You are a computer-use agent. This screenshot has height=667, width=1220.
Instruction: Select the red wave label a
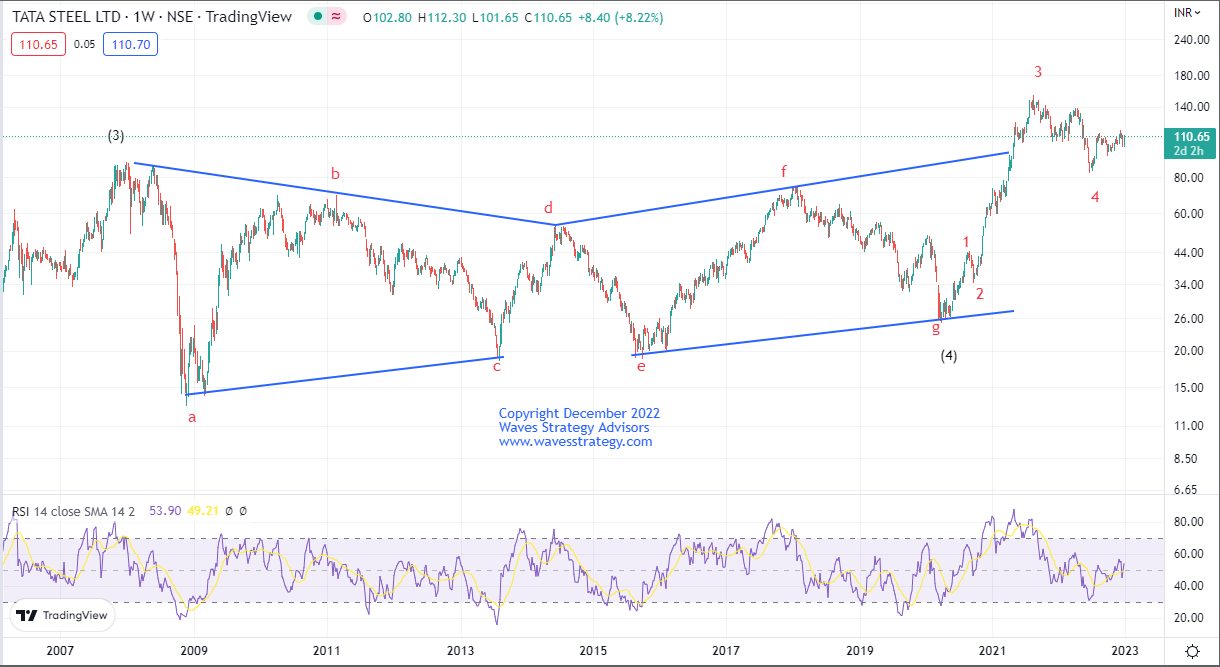point(192,418)
